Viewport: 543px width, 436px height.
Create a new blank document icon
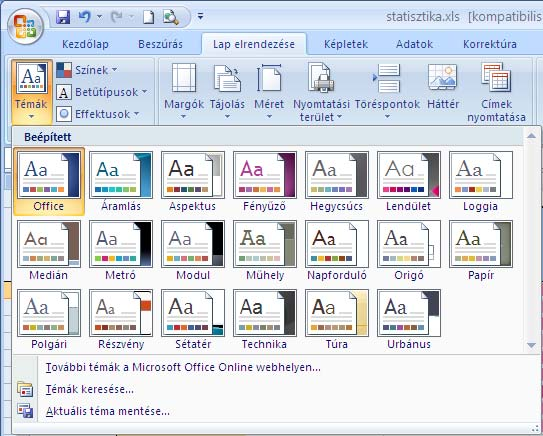coord(149,17)
